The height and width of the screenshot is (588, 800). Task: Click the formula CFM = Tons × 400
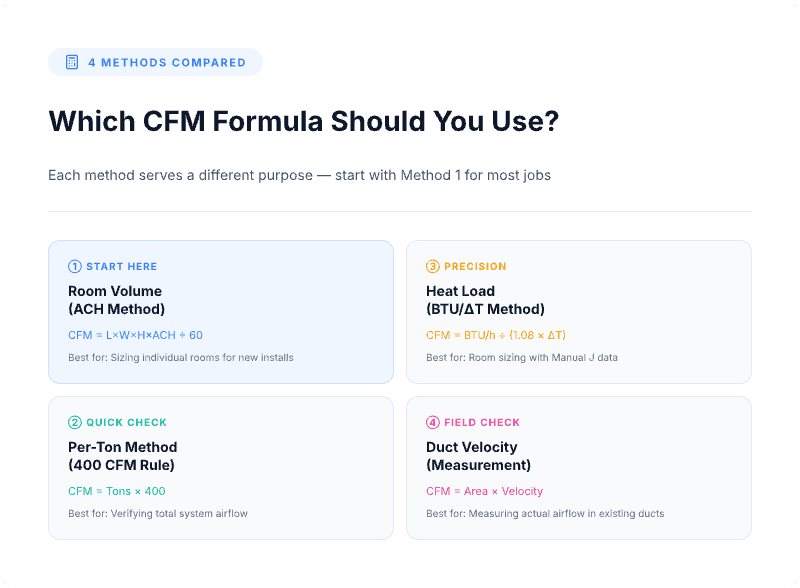[117, 491]
